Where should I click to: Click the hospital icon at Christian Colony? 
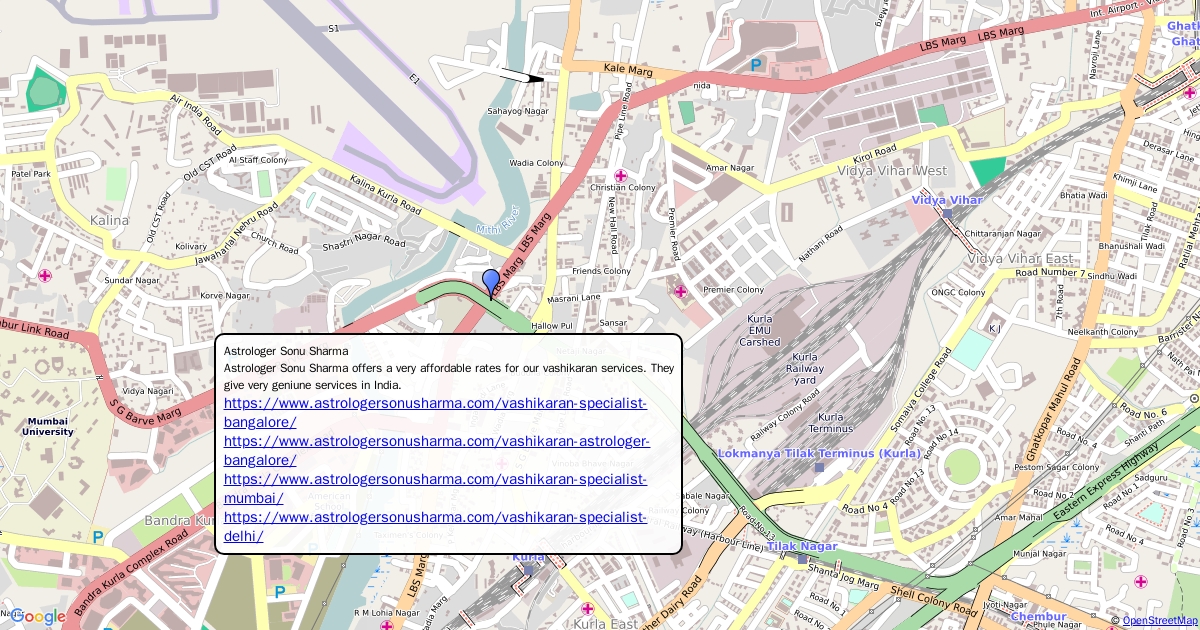620,176
